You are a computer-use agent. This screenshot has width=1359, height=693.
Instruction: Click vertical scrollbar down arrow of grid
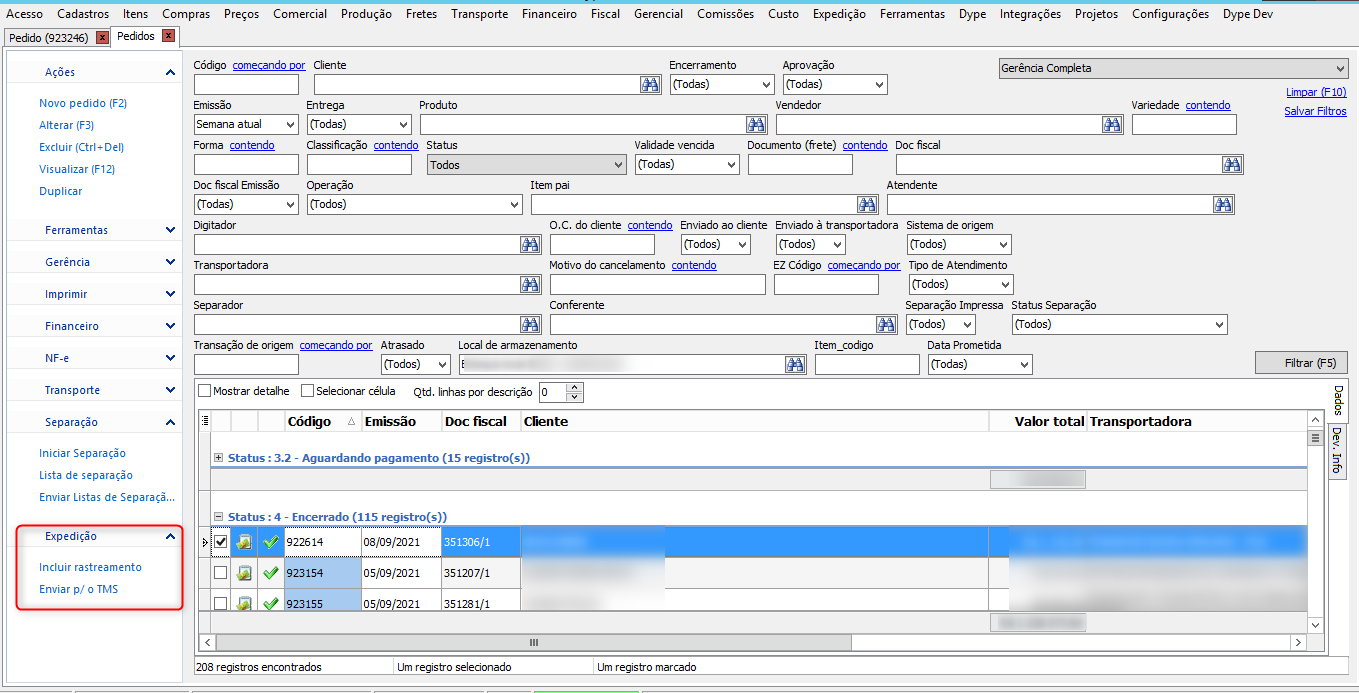pos(1315,625)
